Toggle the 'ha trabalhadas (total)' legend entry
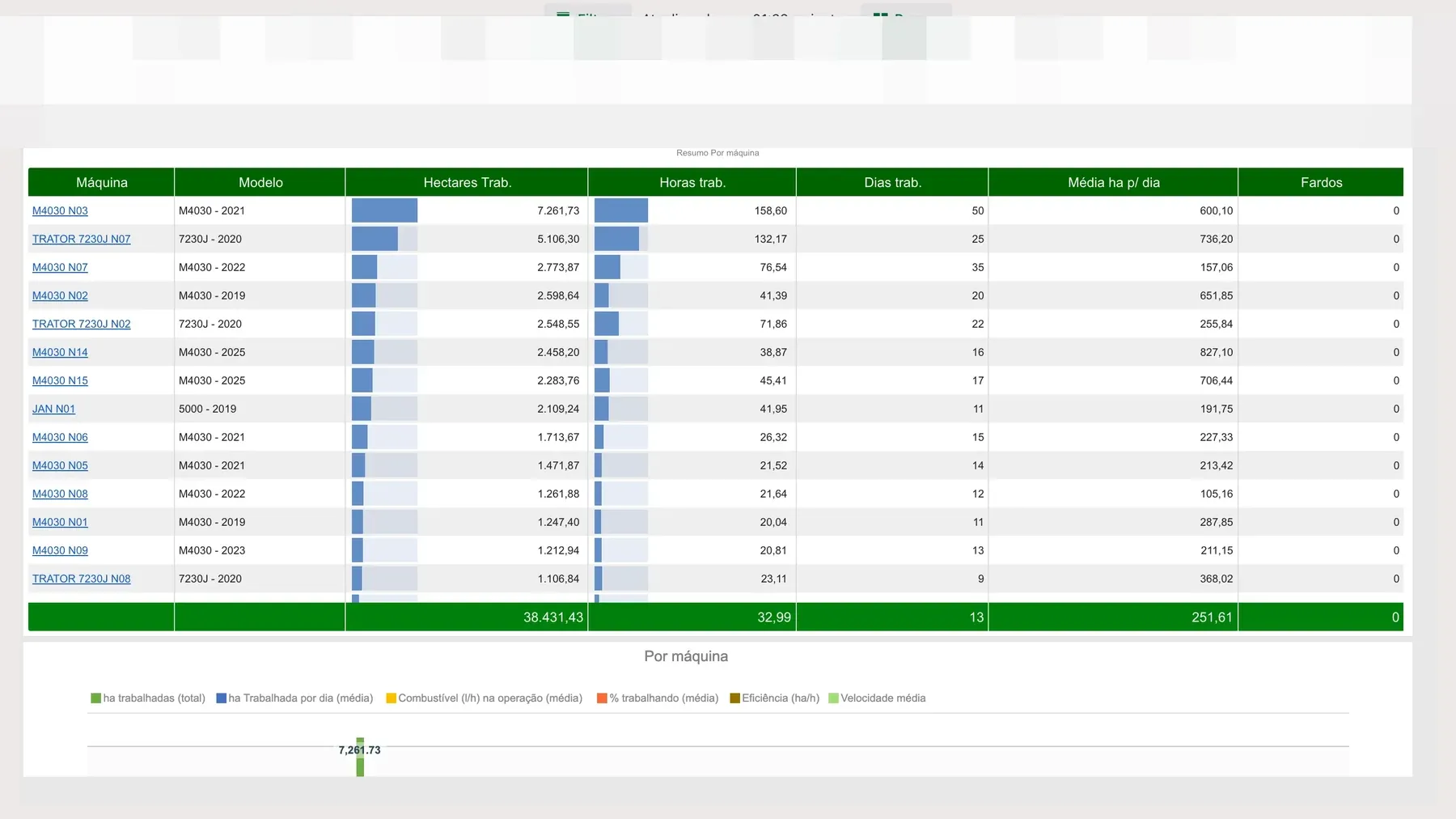 148,698
